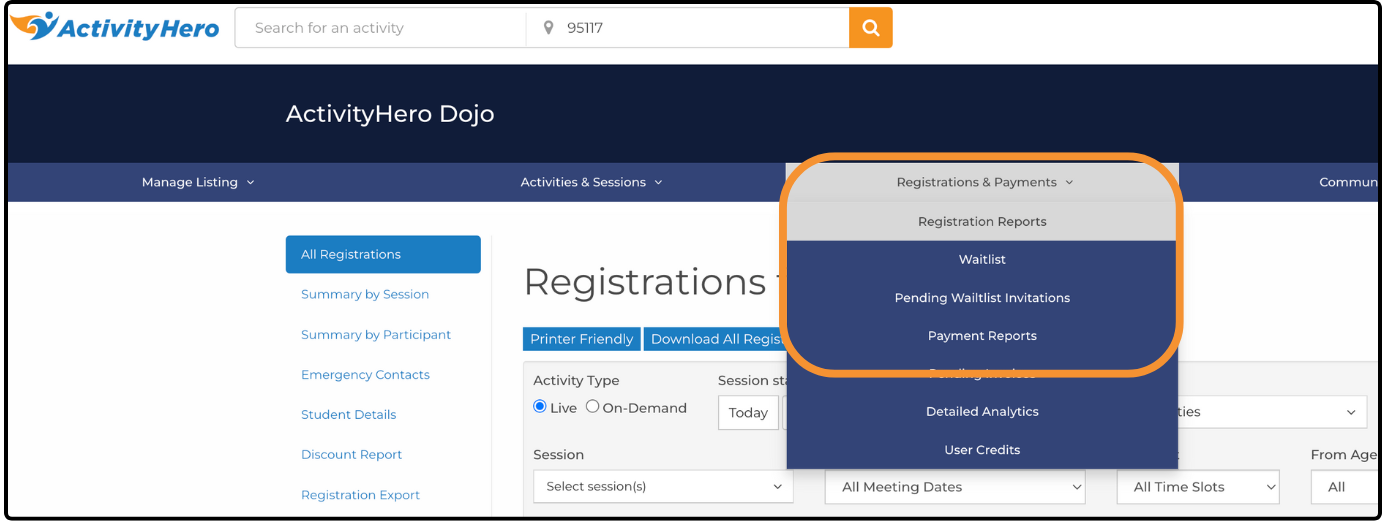Open Pending Waitlist Invitations

click(x=982, y=298)
